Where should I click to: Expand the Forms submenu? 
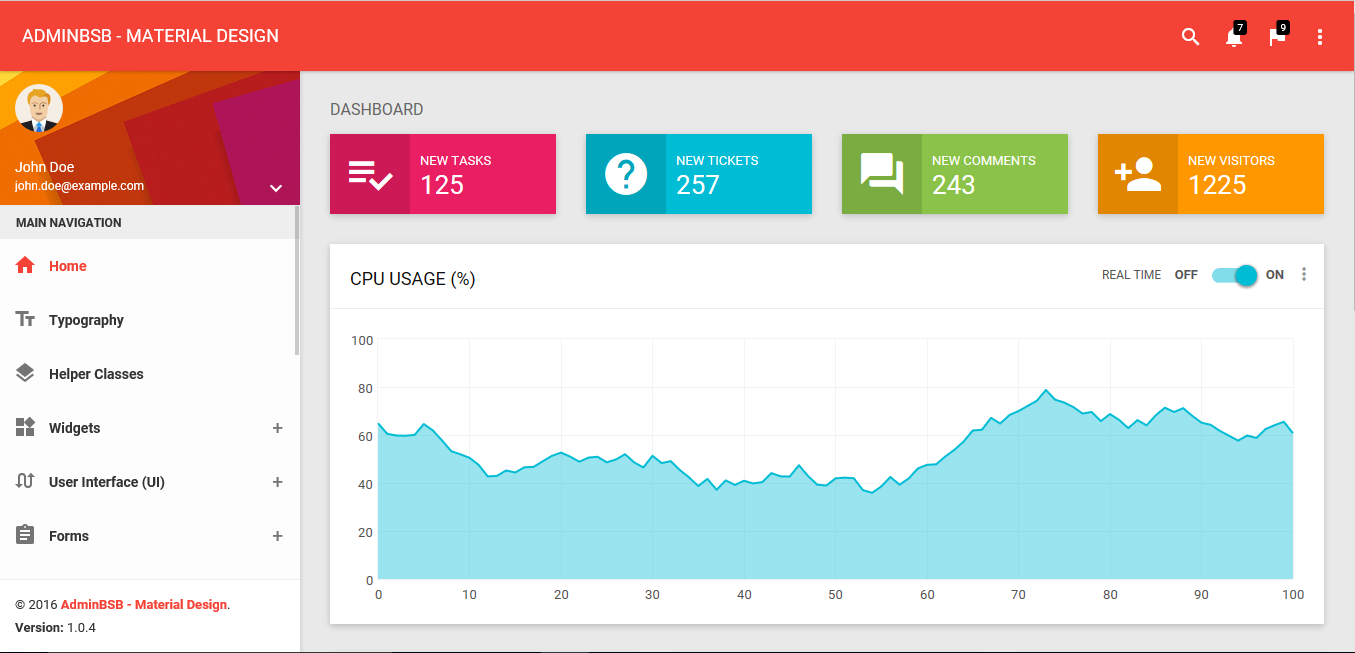[x=278, y=536]
